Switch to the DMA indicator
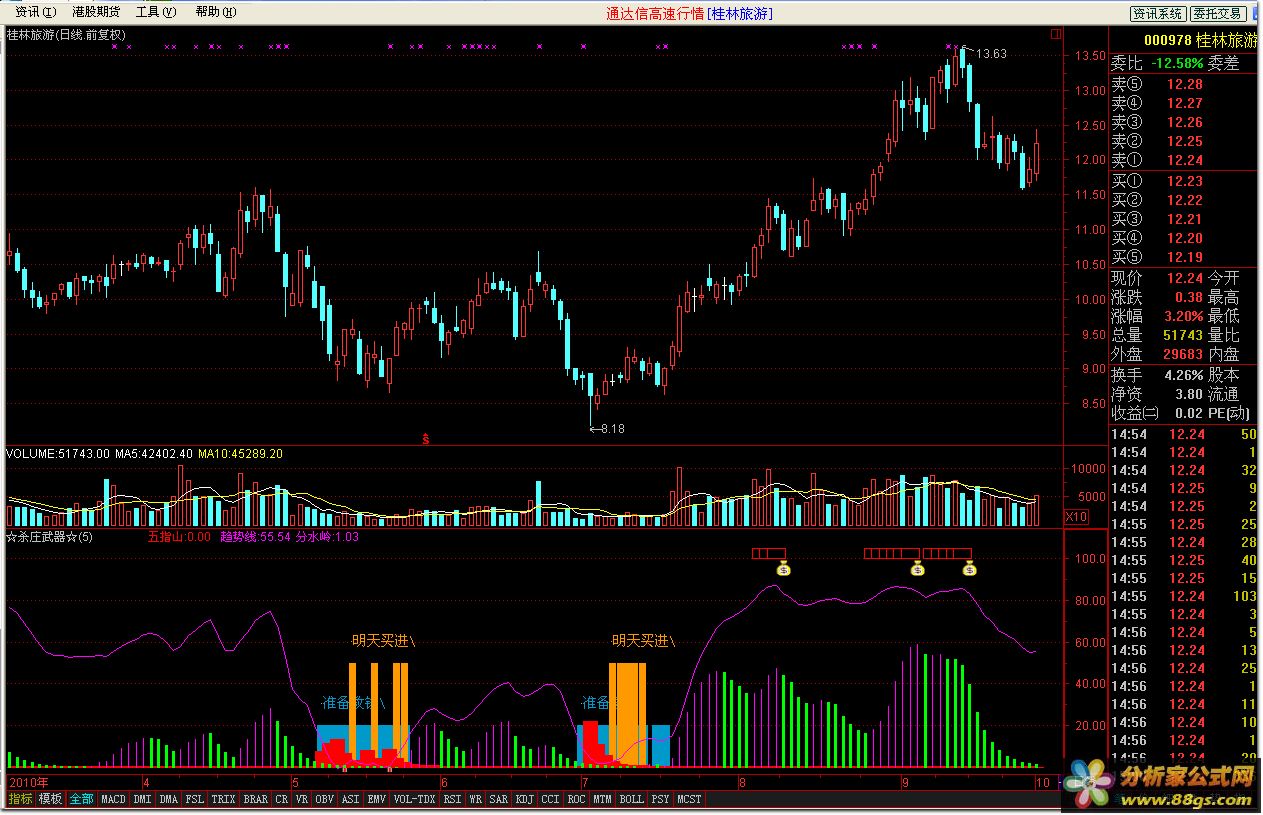This screenshot has height=815, width=1263. point(169,799)
